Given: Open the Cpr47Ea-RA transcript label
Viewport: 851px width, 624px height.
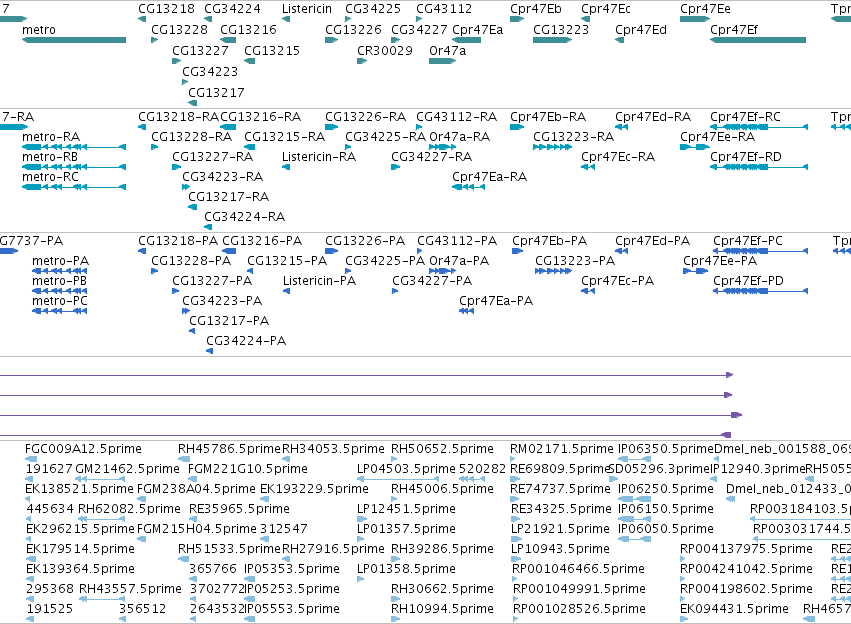Looking at the screenshot, I should [x=490, y=177].
